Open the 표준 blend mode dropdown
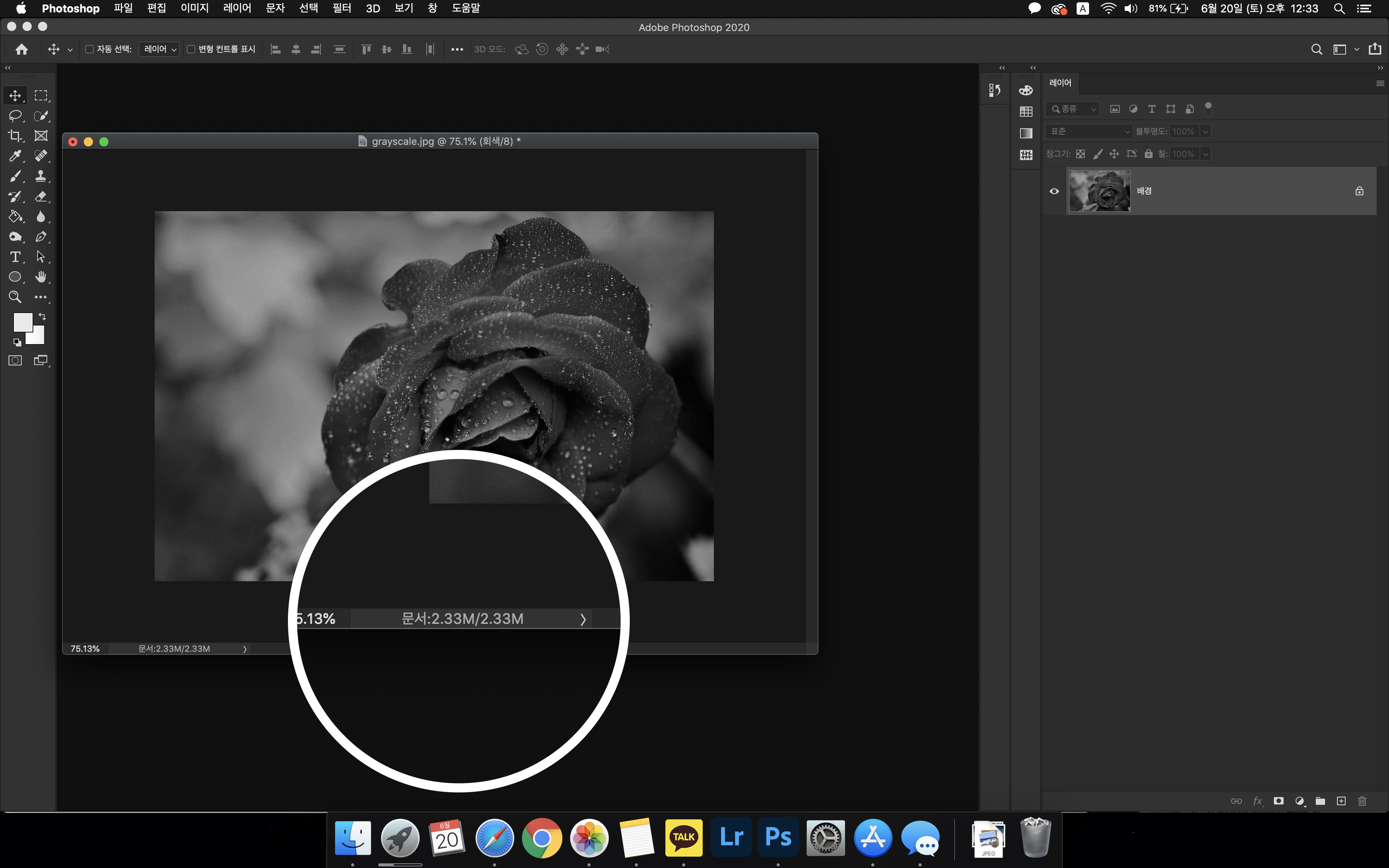1389x868 pixels. coord(1088,131)
